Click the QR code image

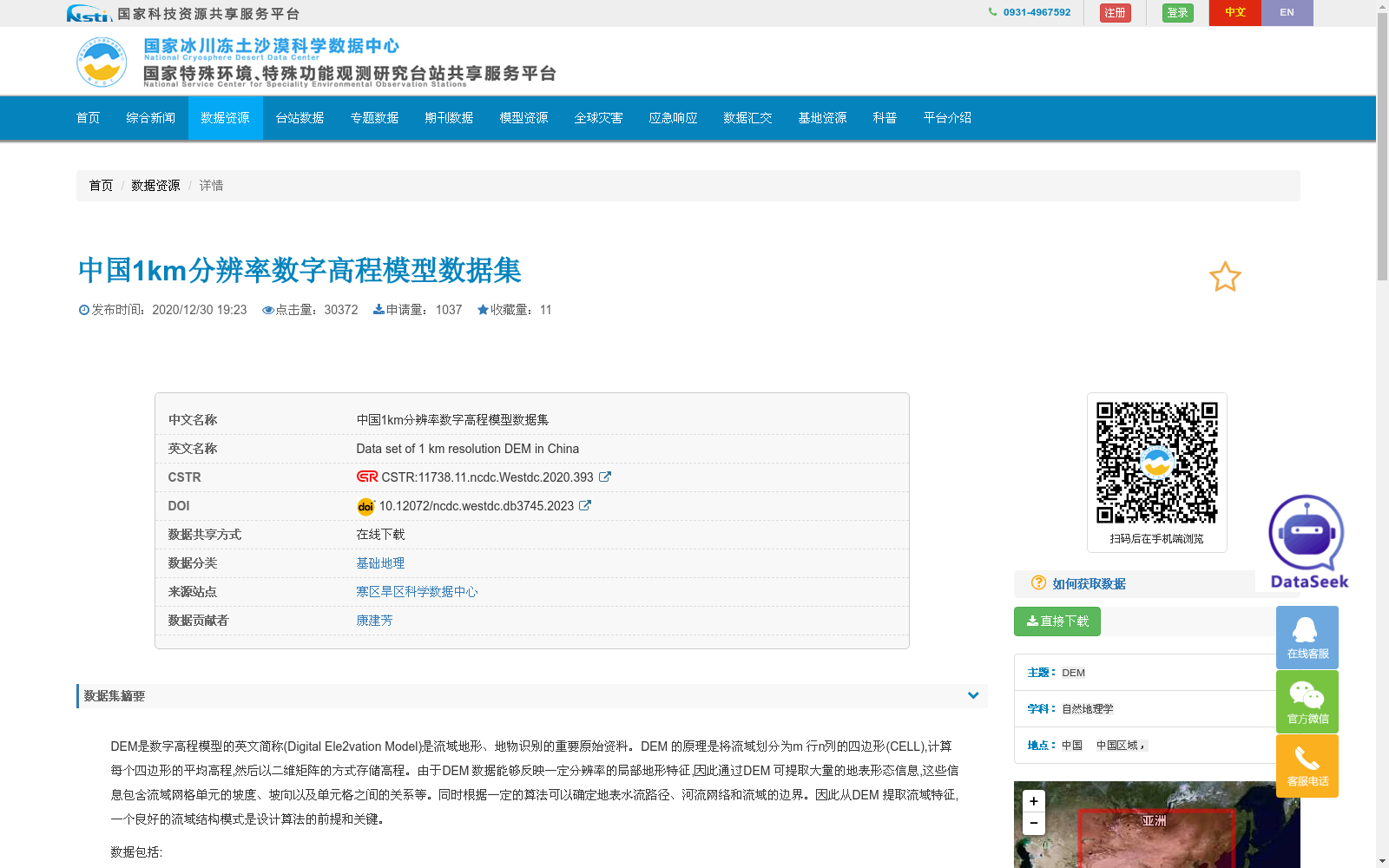(x=1157, y=463)
